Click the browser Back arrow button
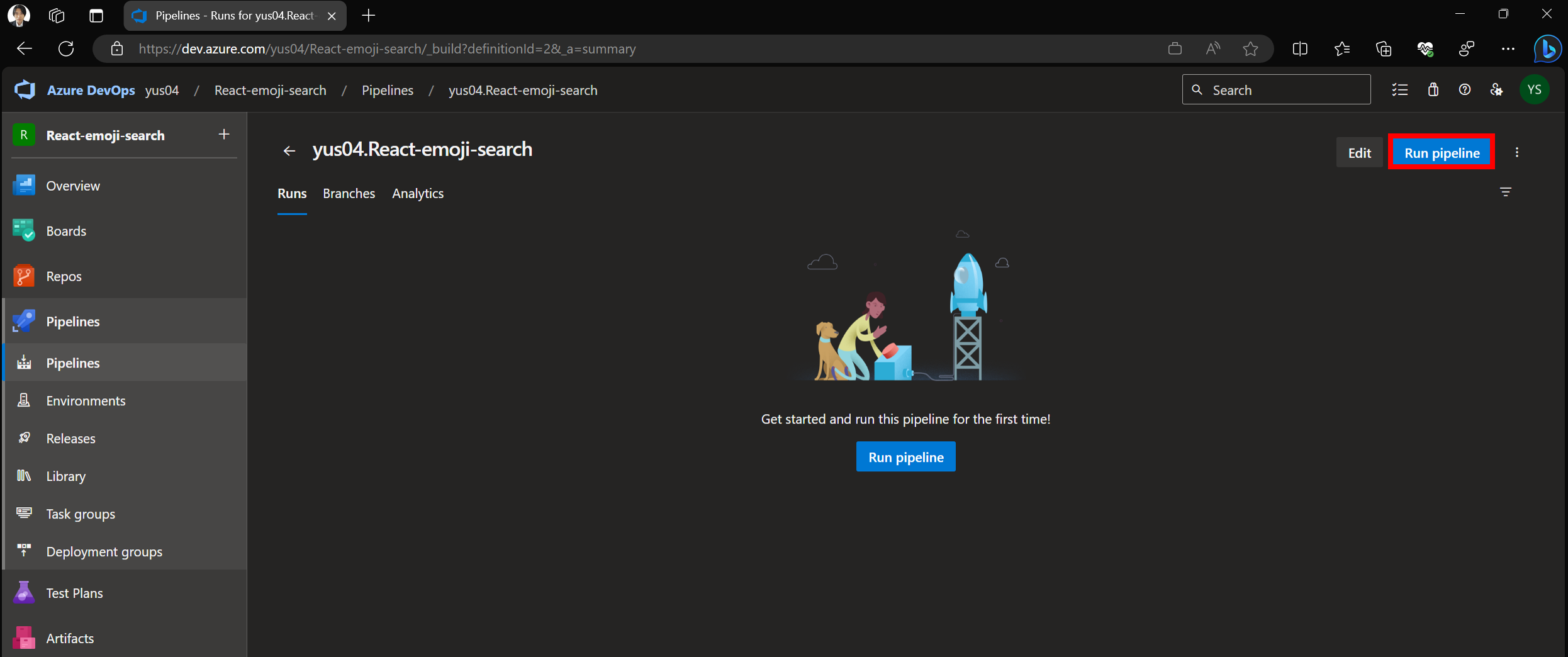1568x657 pixels. 25,49
